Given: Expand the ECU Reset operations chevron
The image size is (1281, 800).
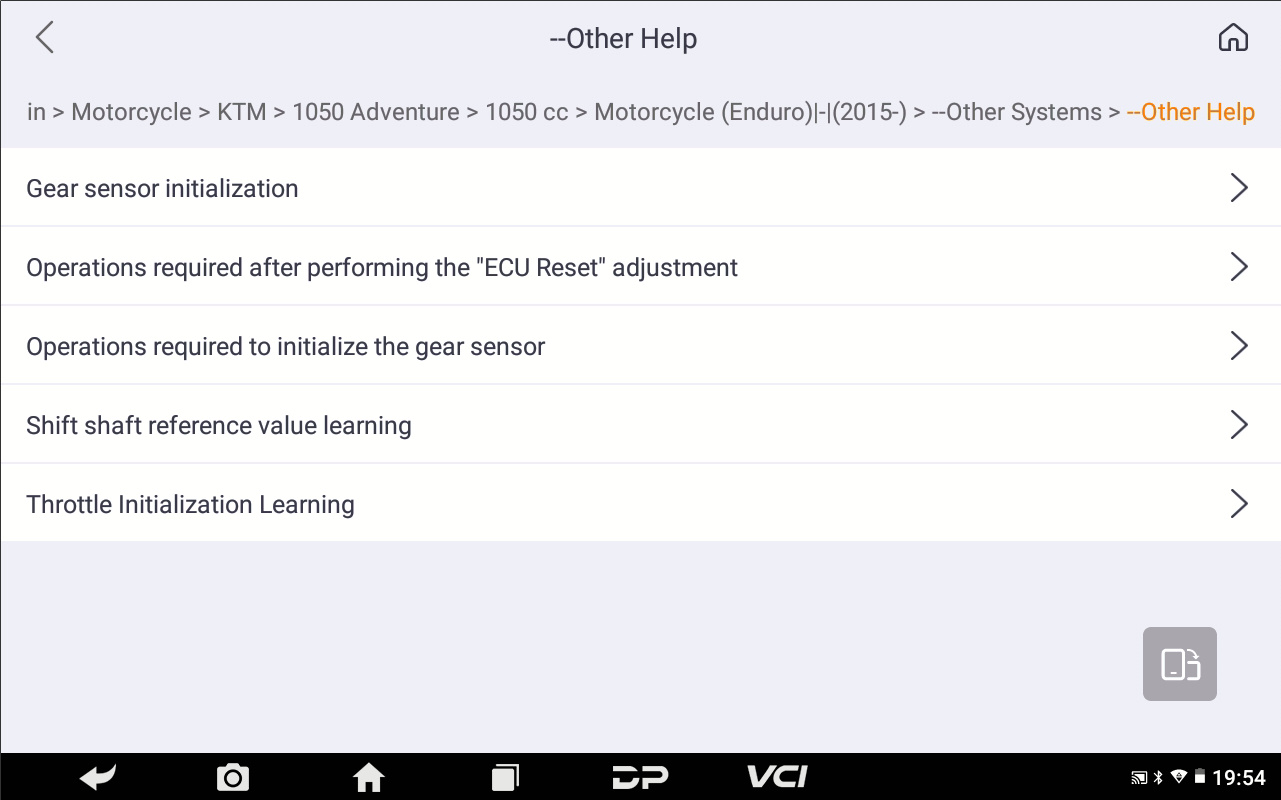Looking at the screenshot, I should pyautogui.click(x=1239, y=267).
